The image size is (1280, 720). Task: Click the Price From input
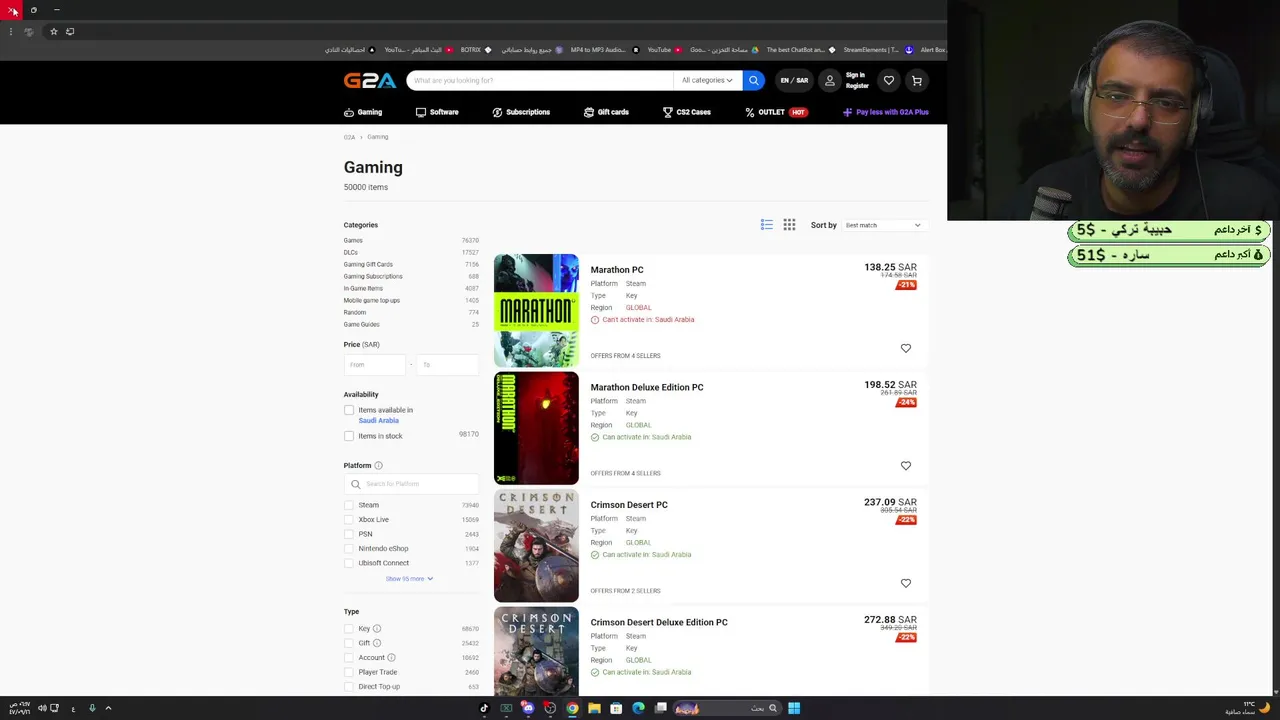click(x=375, y=365)
